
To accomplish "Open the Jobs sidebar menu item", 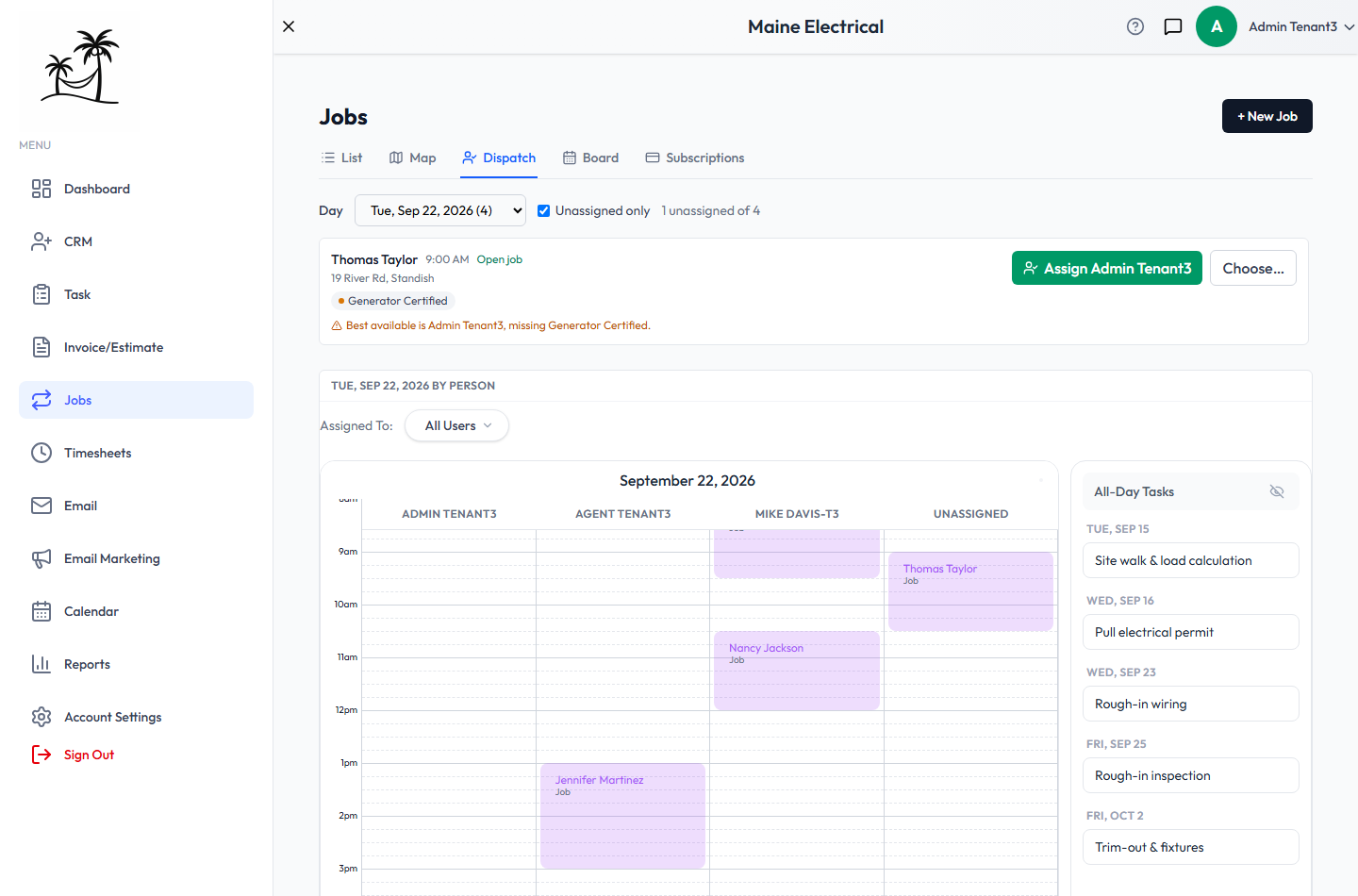I will pyautogui.click(x=136, y=400).
